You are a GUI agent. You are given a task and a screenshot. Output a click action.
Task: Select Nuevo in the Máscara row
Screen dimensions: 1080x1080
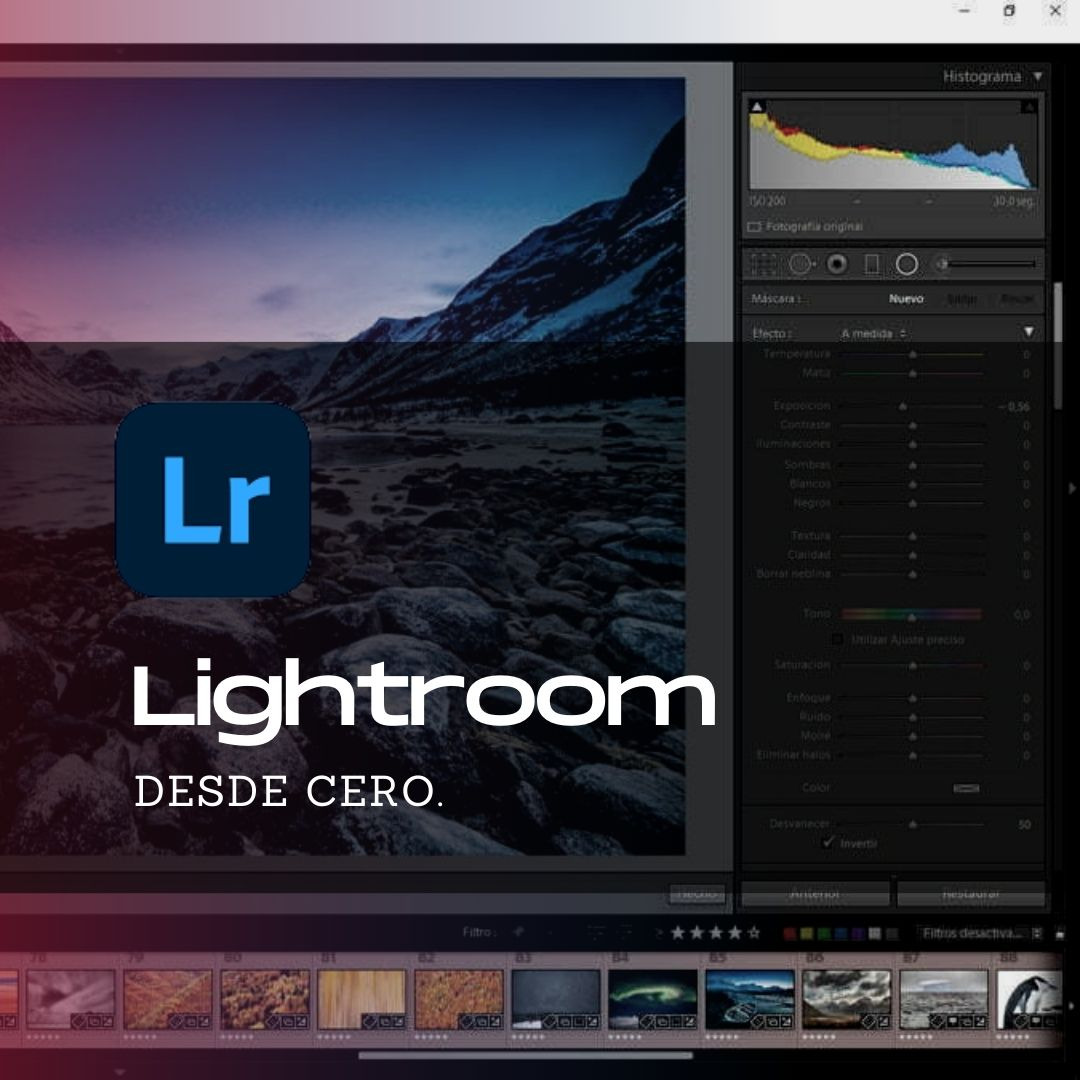pos(906,299)
